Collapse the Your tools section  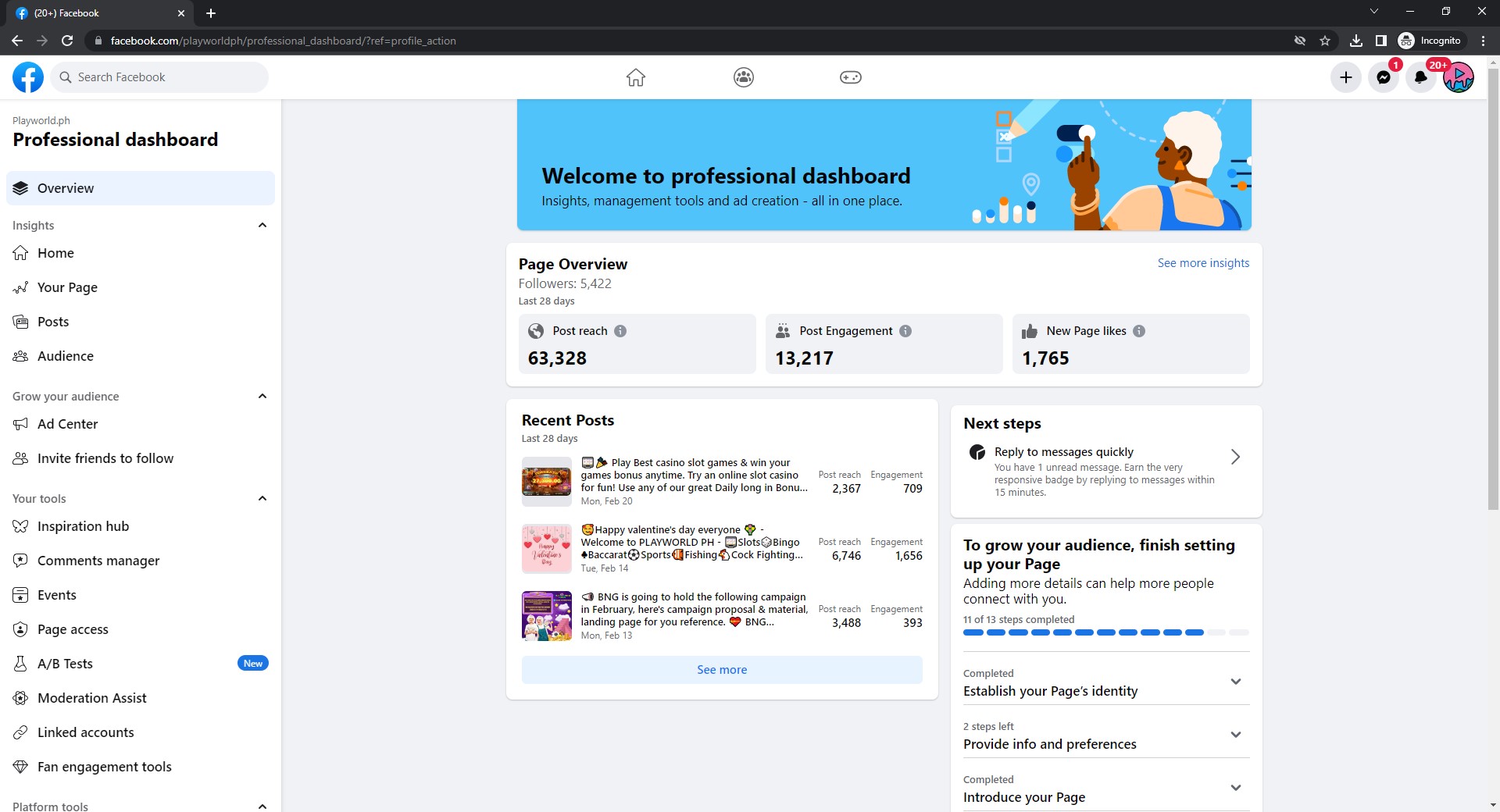(x=262, y=499)
